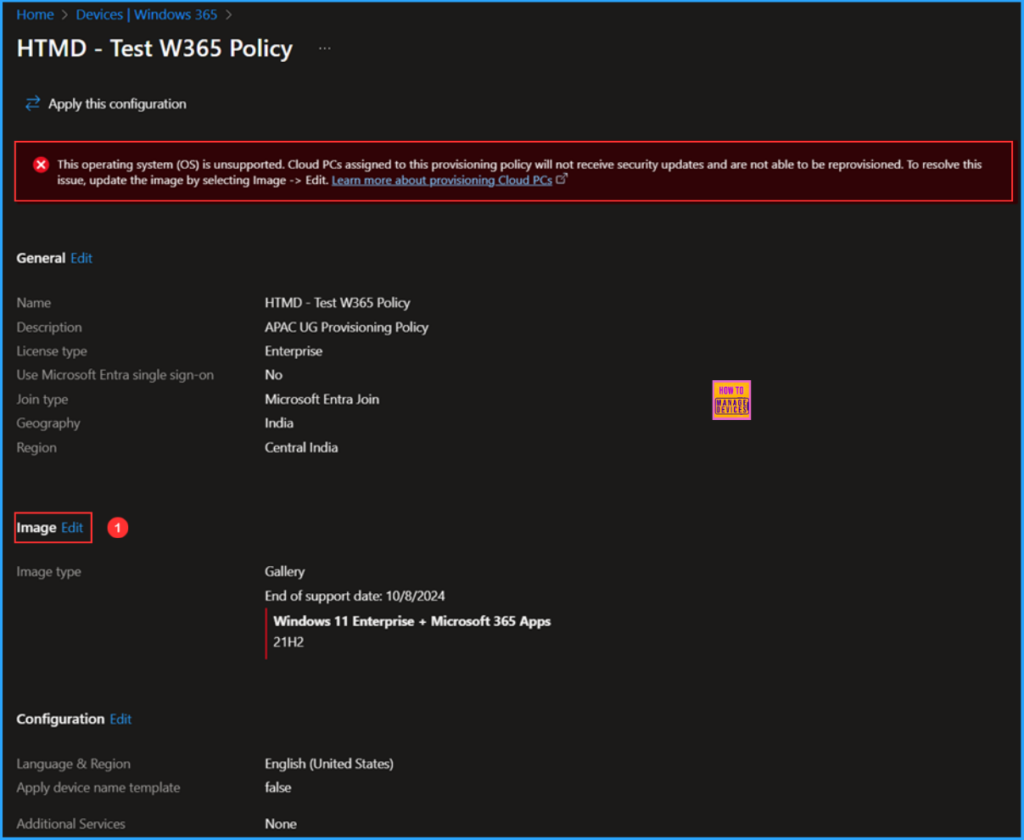This screenshot has height=840, width=1024.
Task: Select APAC UG Provisioning Policy description
Action: click(x=347, y=327)
